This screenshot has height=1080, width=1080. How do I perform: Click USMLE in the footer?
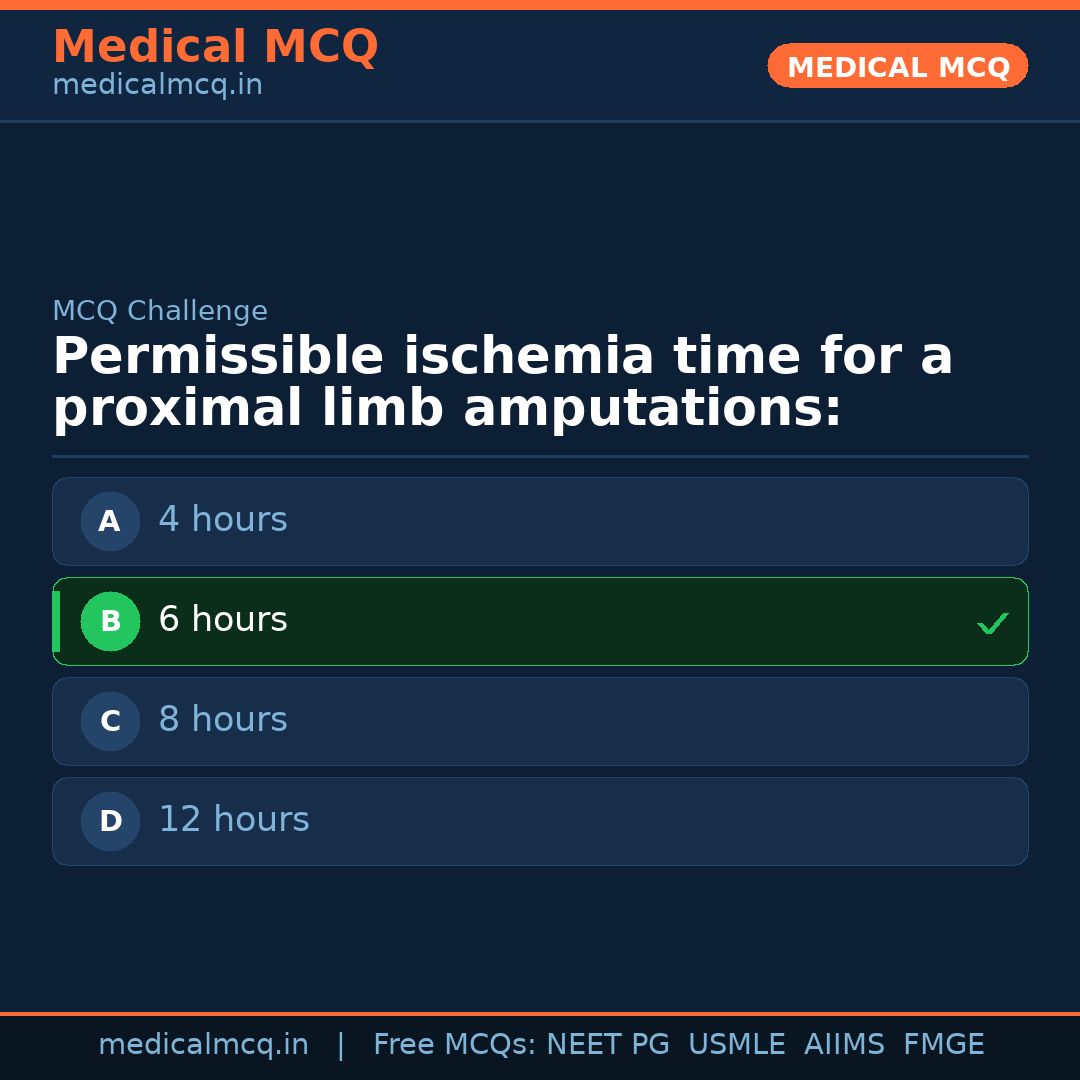(x=736, y=1045)
